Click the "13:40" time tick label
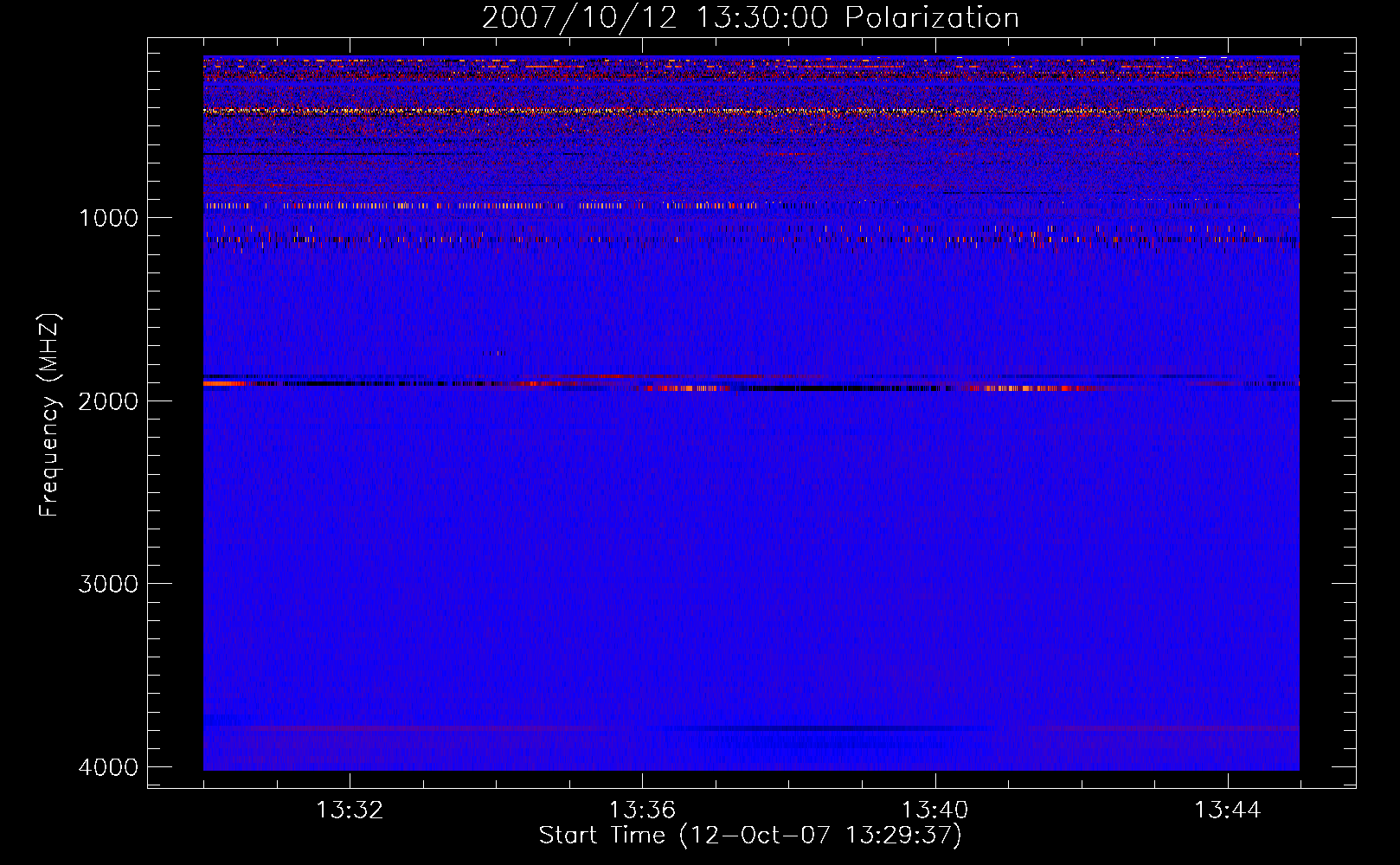 pyautogui.click(x=935, y=810)
